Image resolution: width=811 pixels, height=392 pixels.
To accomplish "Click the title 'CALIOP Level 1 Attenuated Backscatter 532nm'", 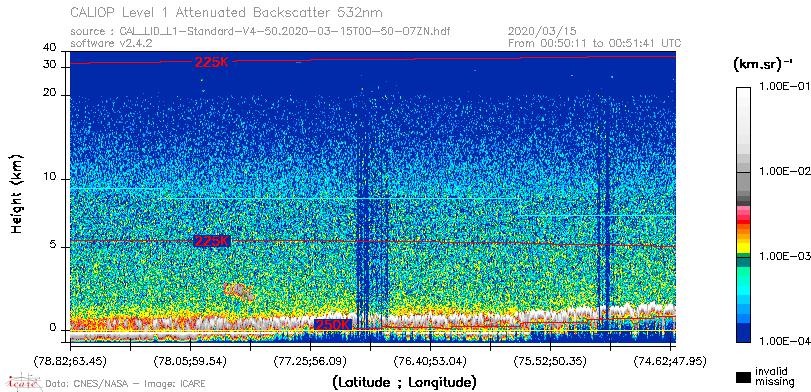I will [227, 12].
